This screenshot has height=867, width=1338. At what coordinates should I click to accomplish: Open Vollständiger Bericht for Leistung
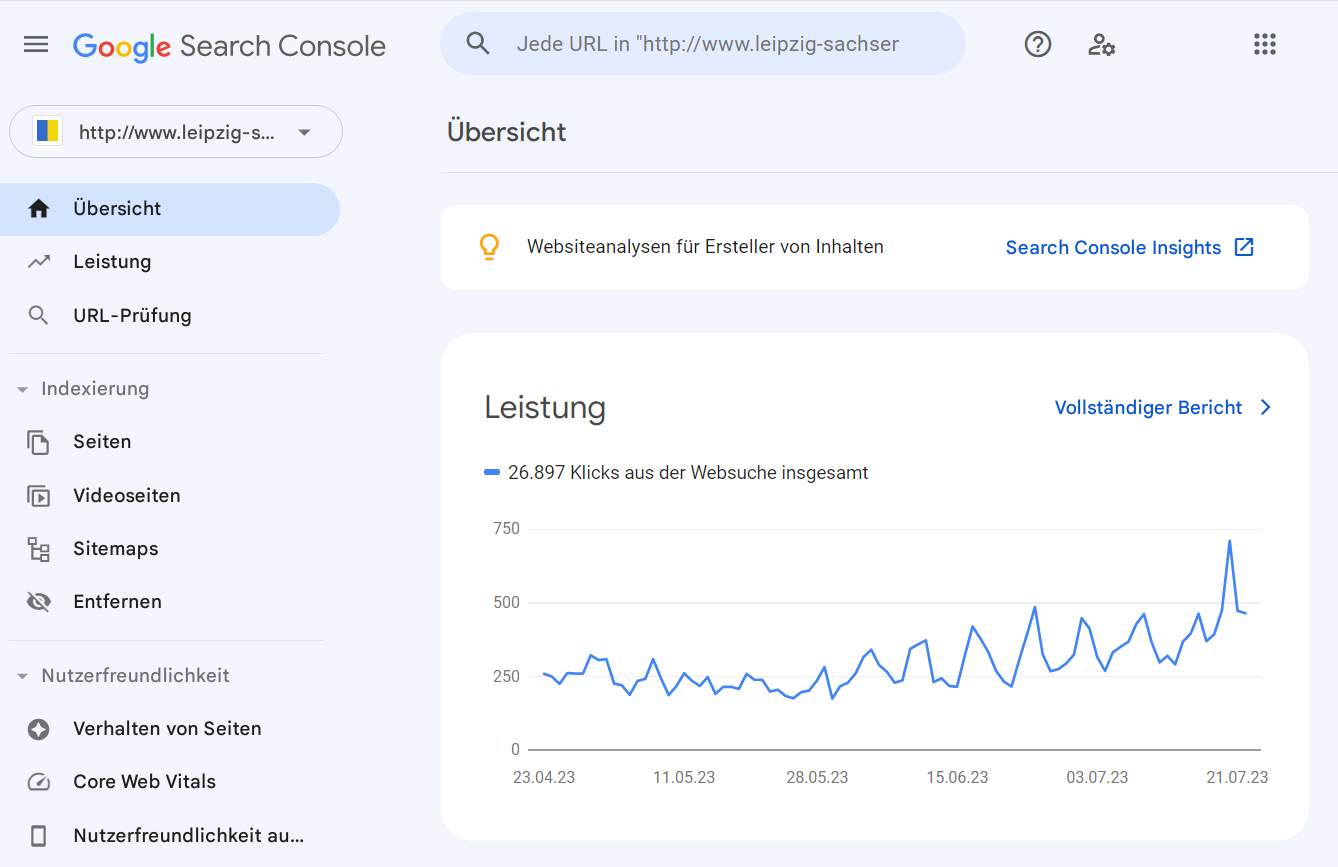[x=1148, y=407]
